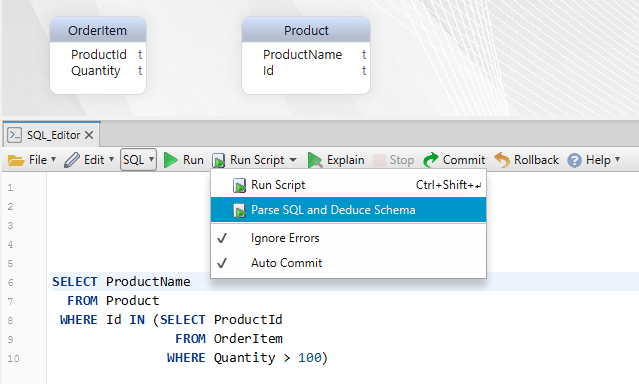Place cursor on SELECT ProductName line
This screenshot has width=639, height=384.
(x=121, y=282)
